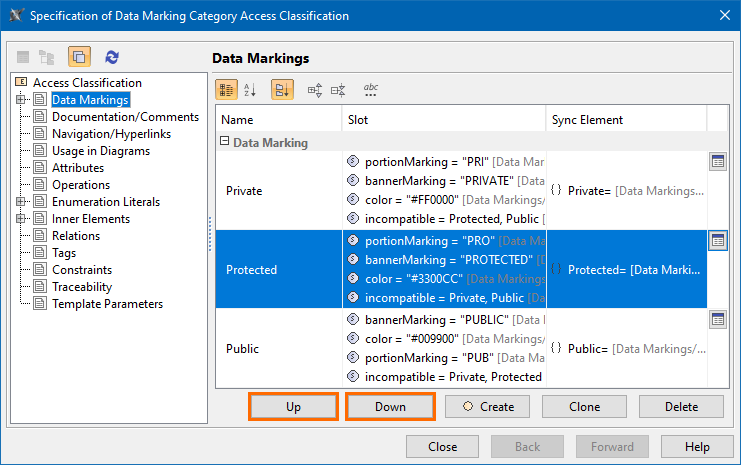
Task: Click the alphabetical sort icon
Action: [251, 90]
